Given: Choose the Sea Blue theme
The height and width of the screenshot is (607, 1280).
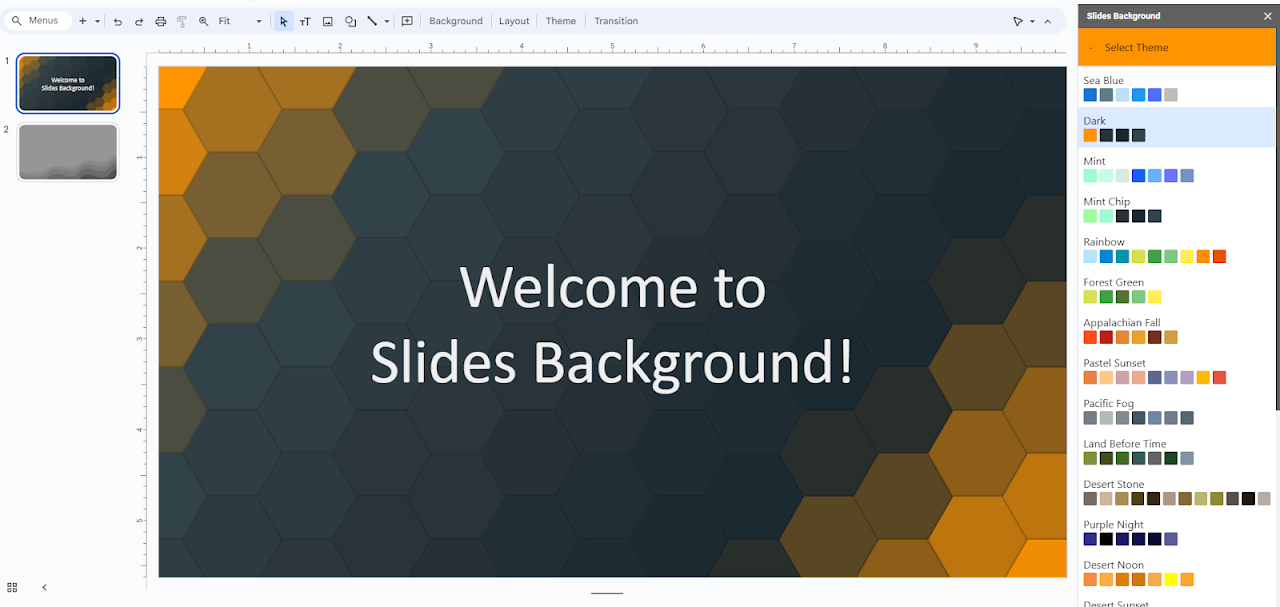Looking at the screenshot, I should pos(1177,88).
